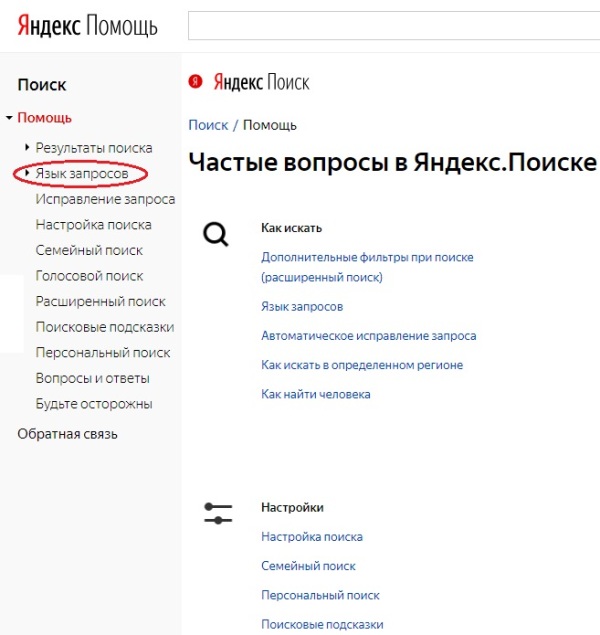
Task: Click the Поиск breadcrumb link
Action: coord(208,125)
